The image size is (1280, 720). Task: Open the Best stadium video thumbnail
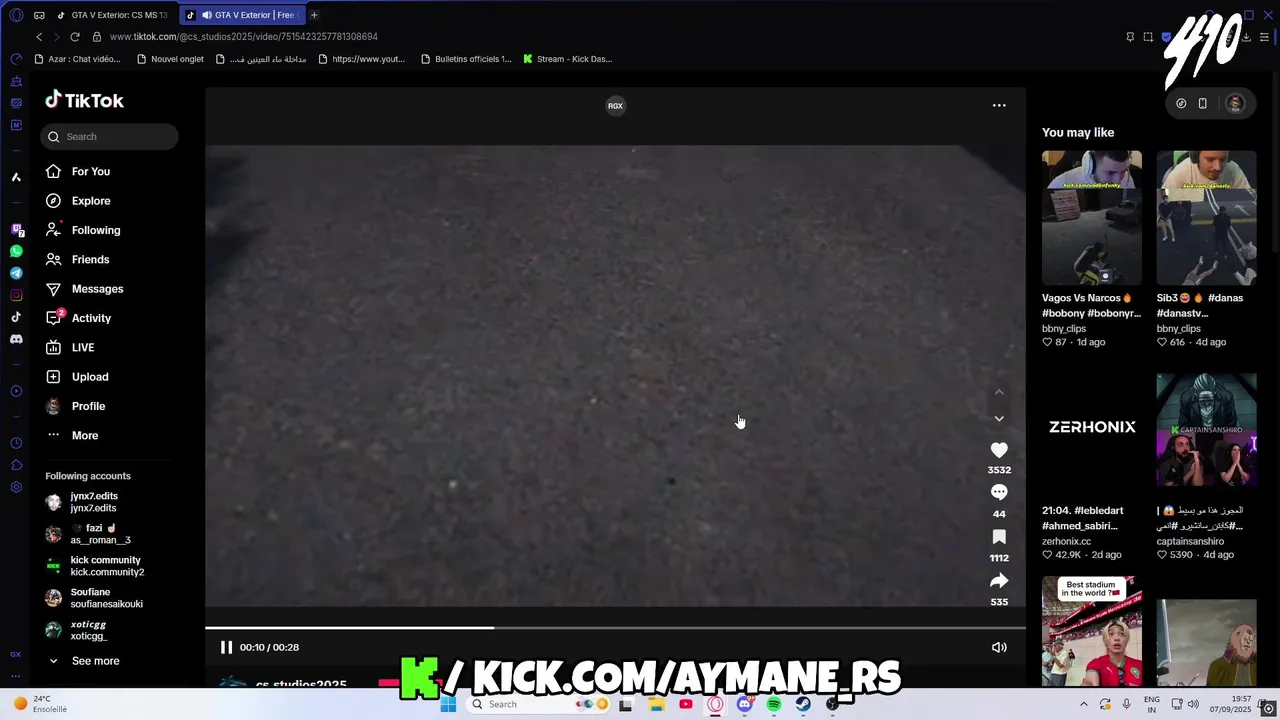pyautogui.click(x=1091, y=632)
